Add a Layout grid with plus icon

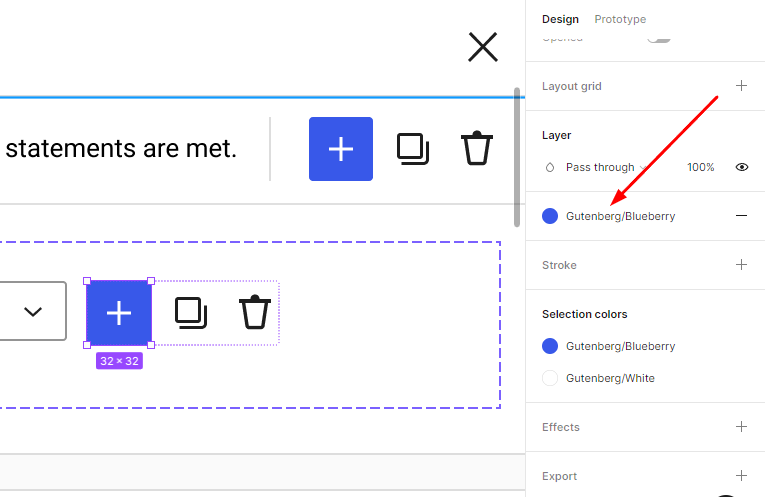(x=741, y=86)
